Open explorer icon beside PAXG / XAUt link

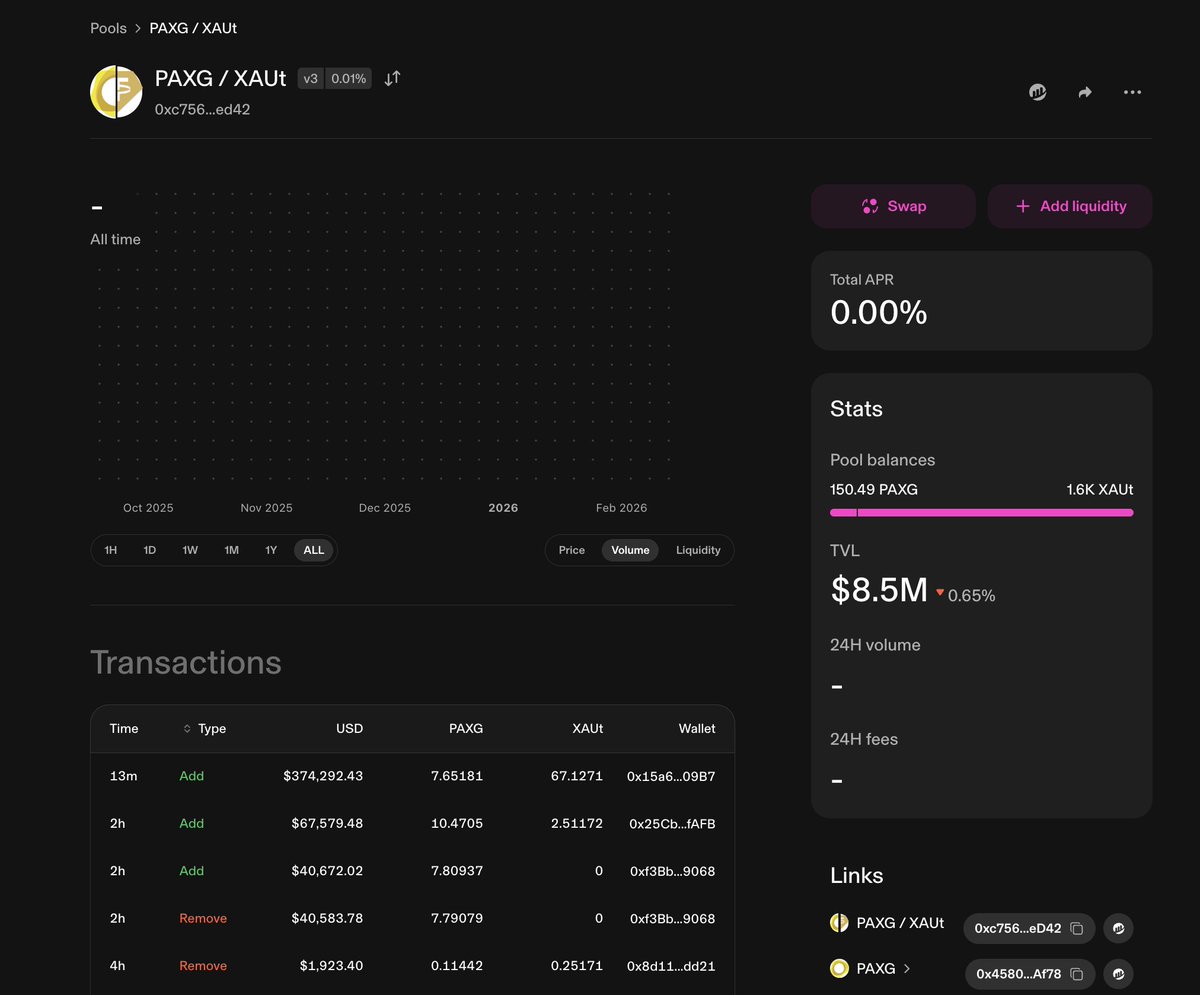[x=1118, y=928]
